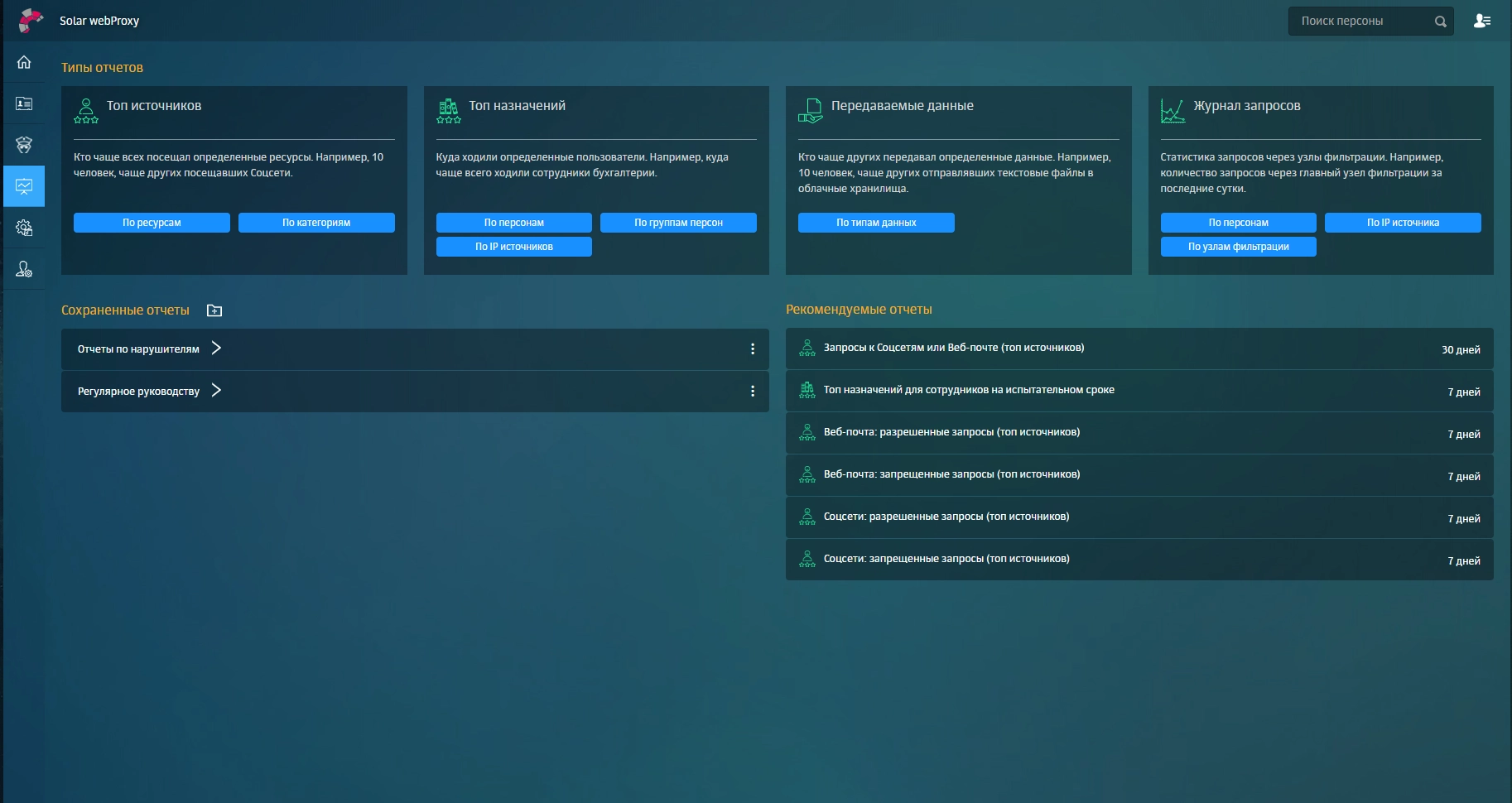
Task: Click the По типам данных button
Action: [876, 223]
